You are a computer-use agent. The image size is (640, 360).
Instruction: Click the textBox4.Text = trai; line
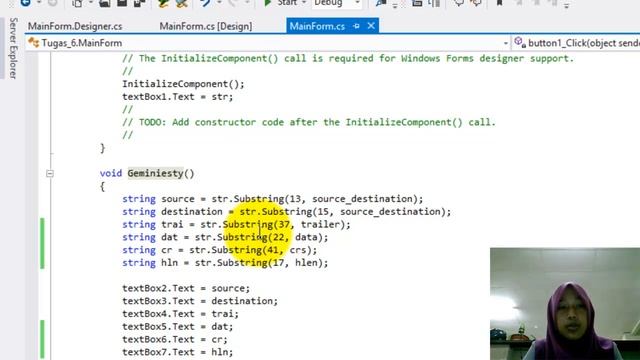coord(180,314)
